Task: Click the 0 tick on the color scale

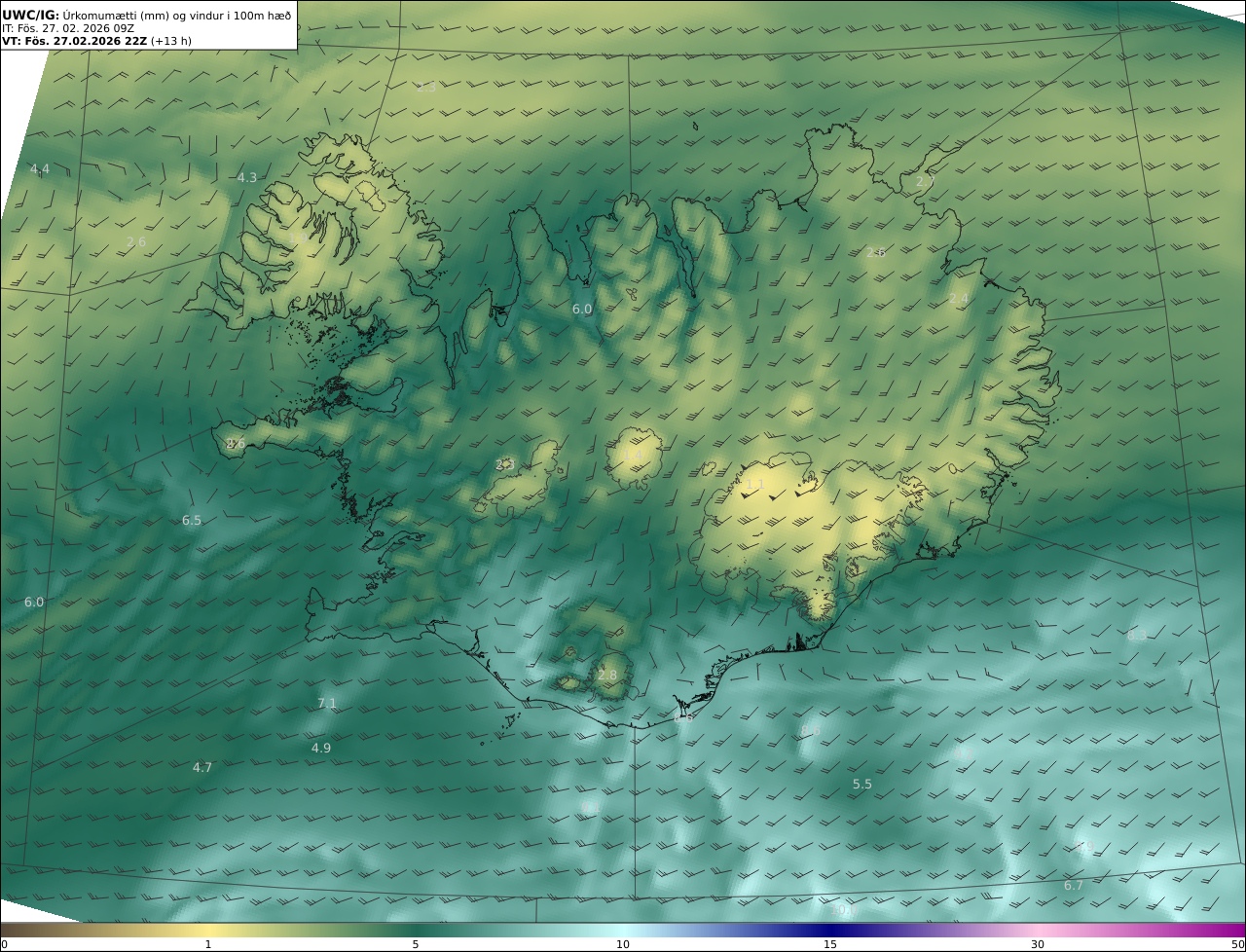Action: pyautogui.click(x=4, y=944)
